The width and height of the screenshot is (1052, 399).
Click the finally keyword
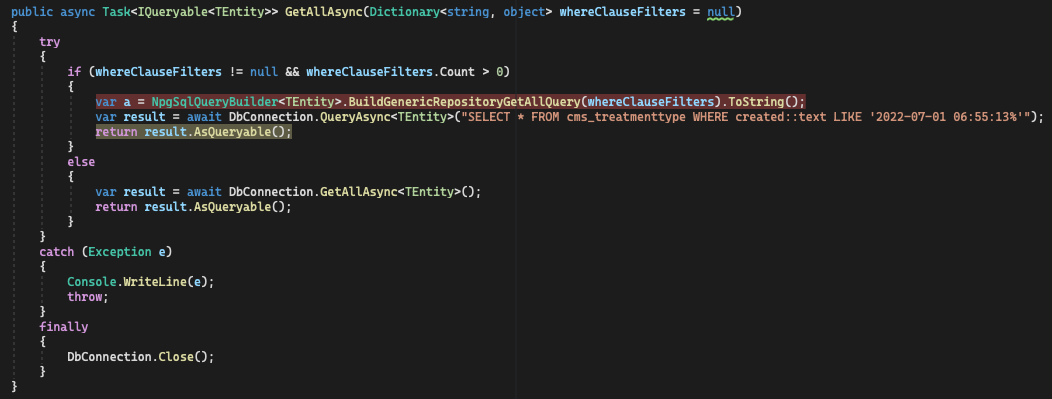point(64,327)
